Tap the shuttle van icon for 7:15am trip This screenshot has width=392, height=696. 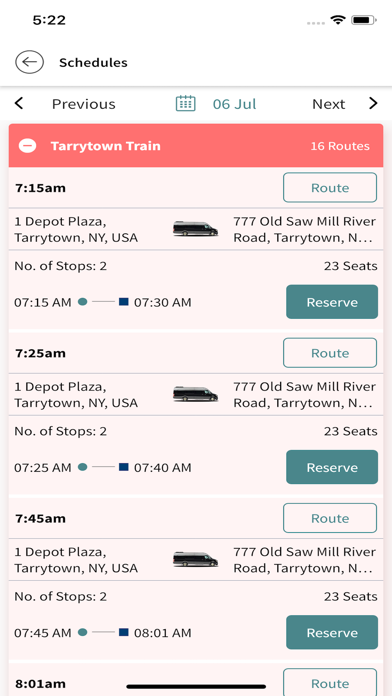pyautogui.click(x=195, y=229)
